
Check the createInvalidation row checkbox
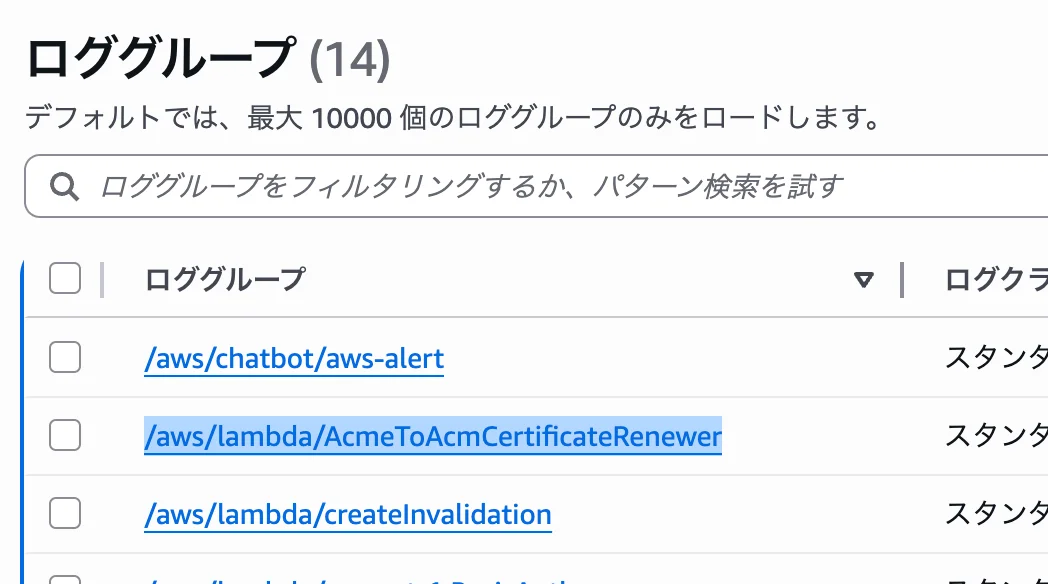64,513
